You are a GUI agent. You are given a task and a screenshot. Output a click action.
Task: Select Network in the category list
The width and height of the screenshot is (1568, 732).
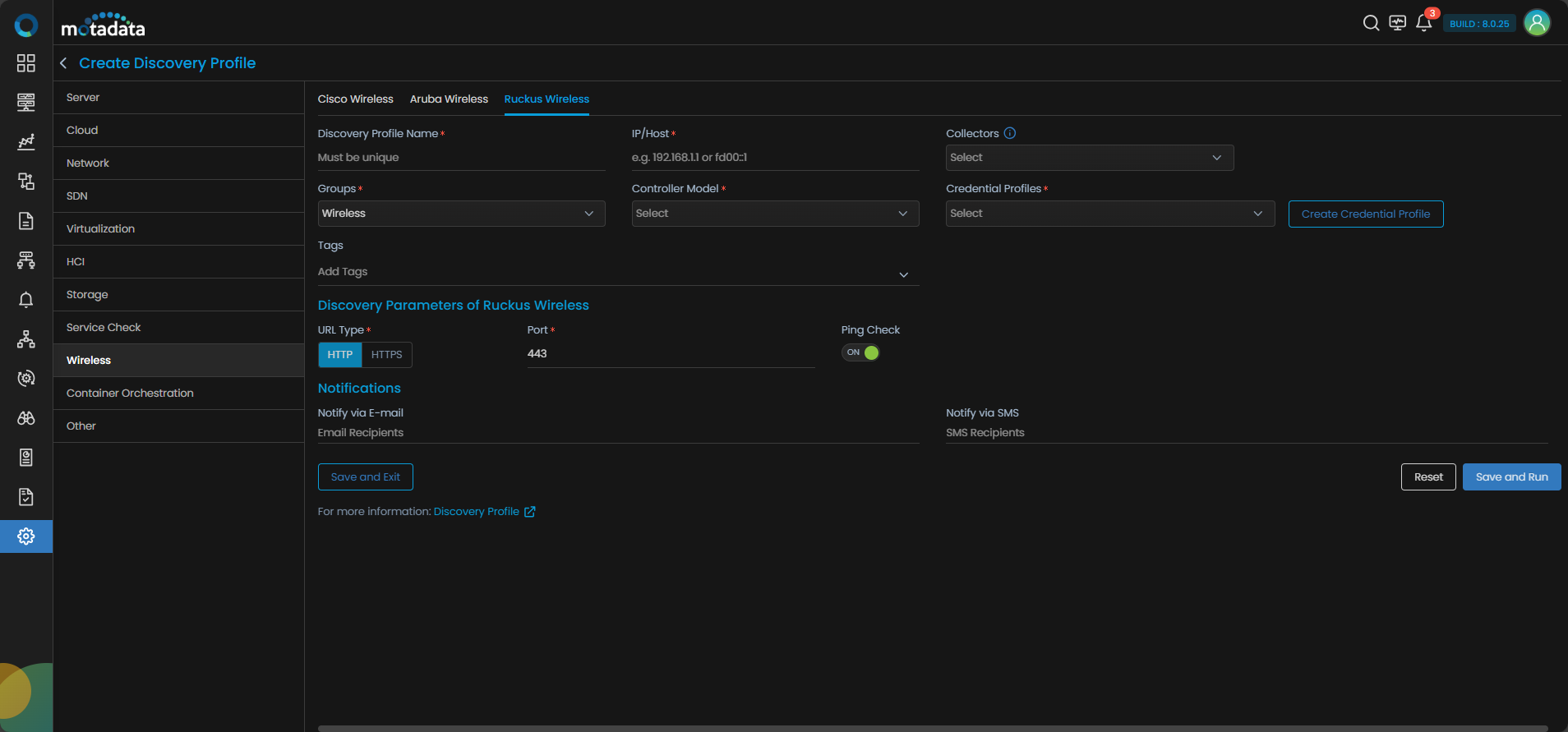88,163
